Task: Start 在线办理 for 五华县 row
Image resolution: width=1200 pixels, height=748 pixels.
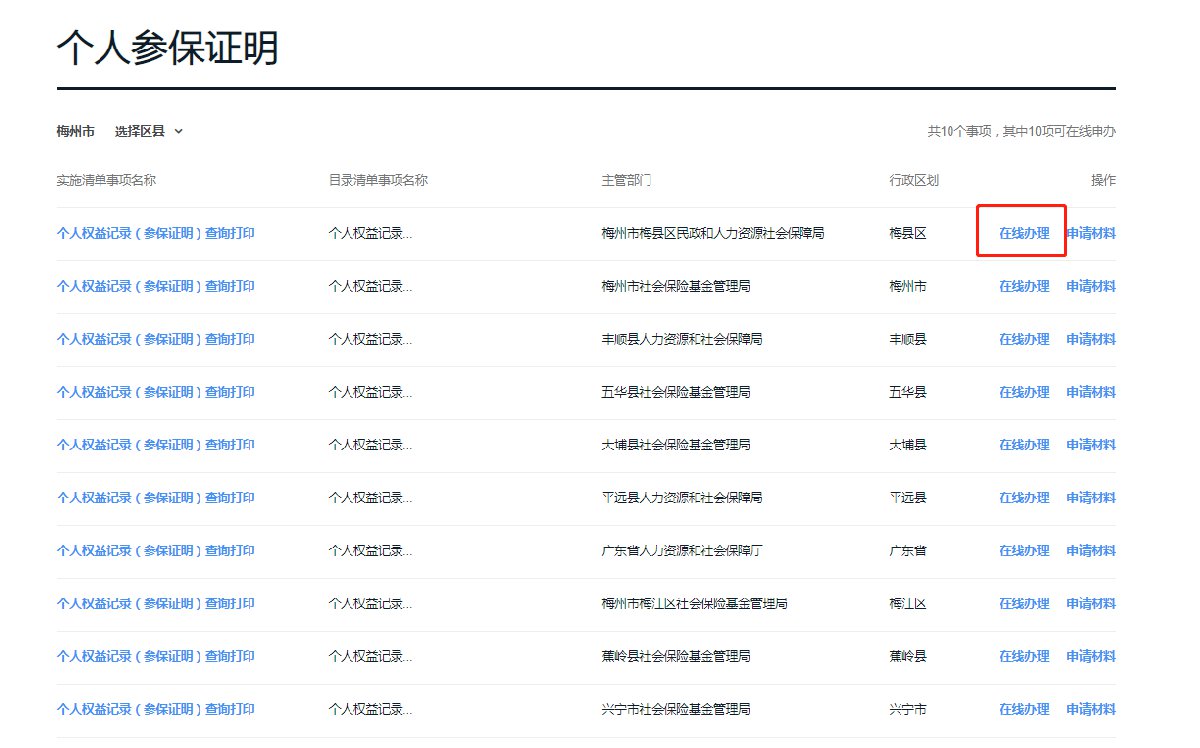Action: coord(1024,392)
